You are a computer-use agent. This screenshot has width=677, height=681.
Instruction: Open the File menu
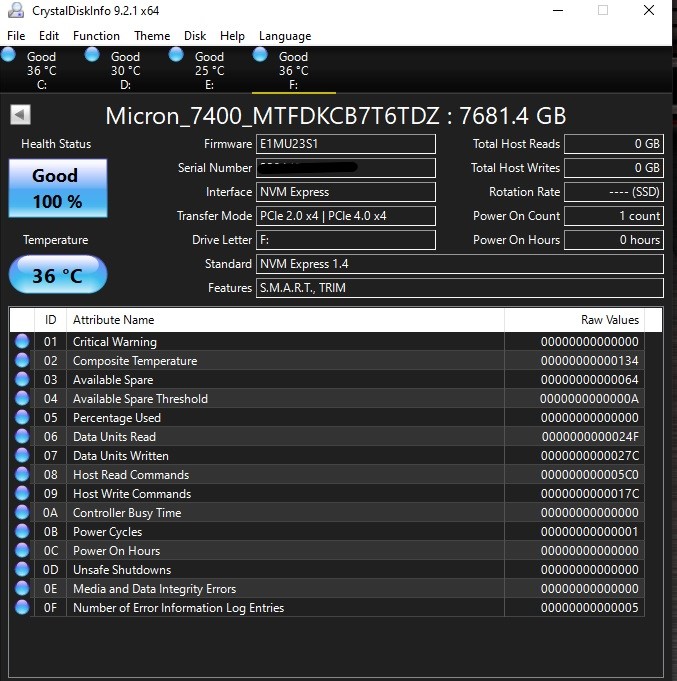click(16, 36)
